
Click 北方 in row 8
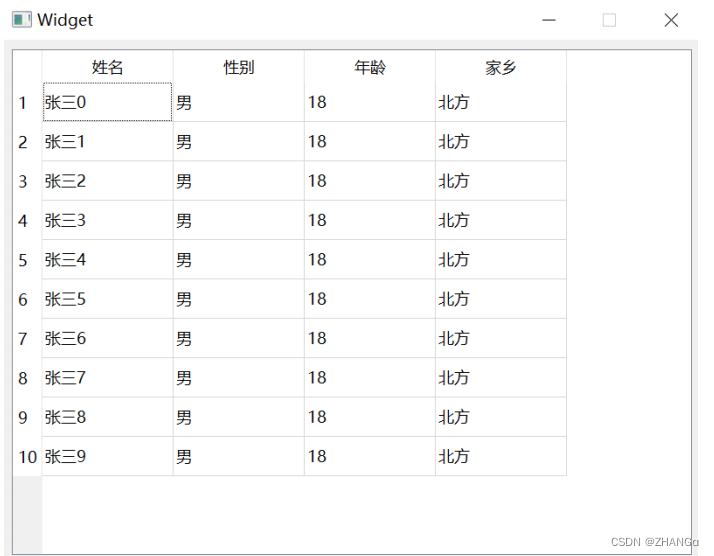click(501, 378)
